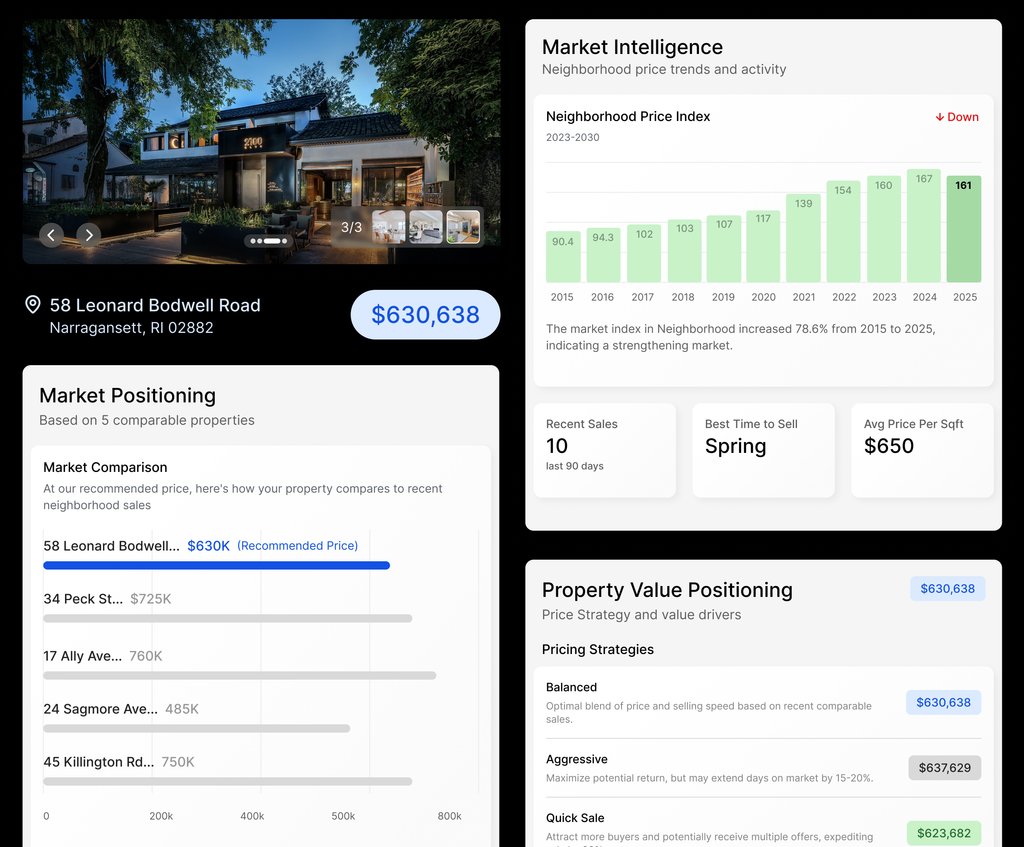The image size is (1024, 847).
Task: Advance to the next property photo
Action: tap(89, 235)
